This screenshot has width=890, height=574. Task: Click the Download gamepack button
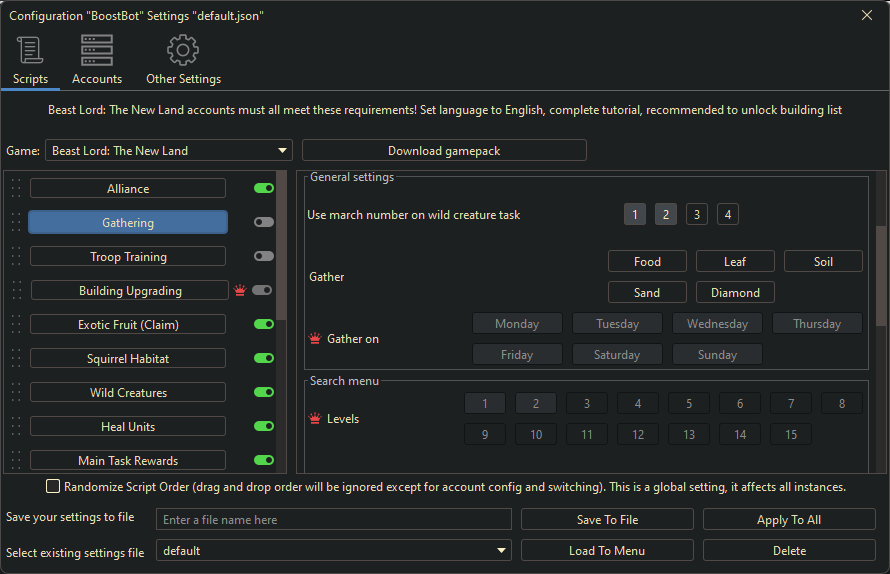tap(444, 150)
